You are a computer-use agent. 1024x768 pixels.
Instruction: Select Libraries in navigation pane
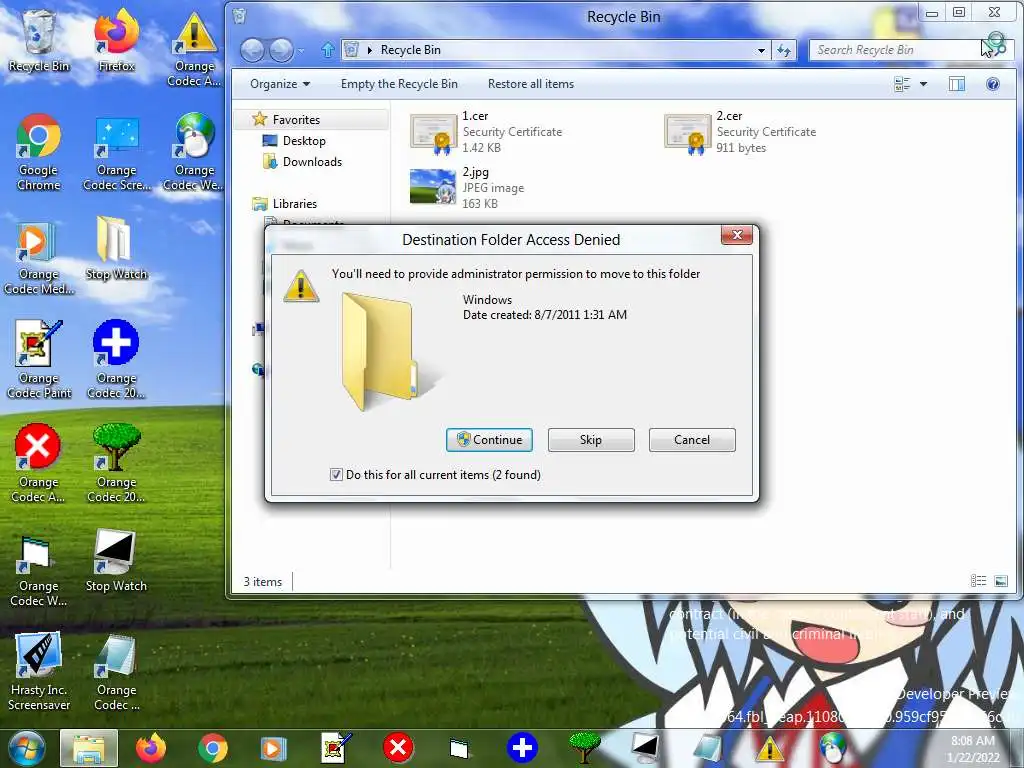coord(295,204)
